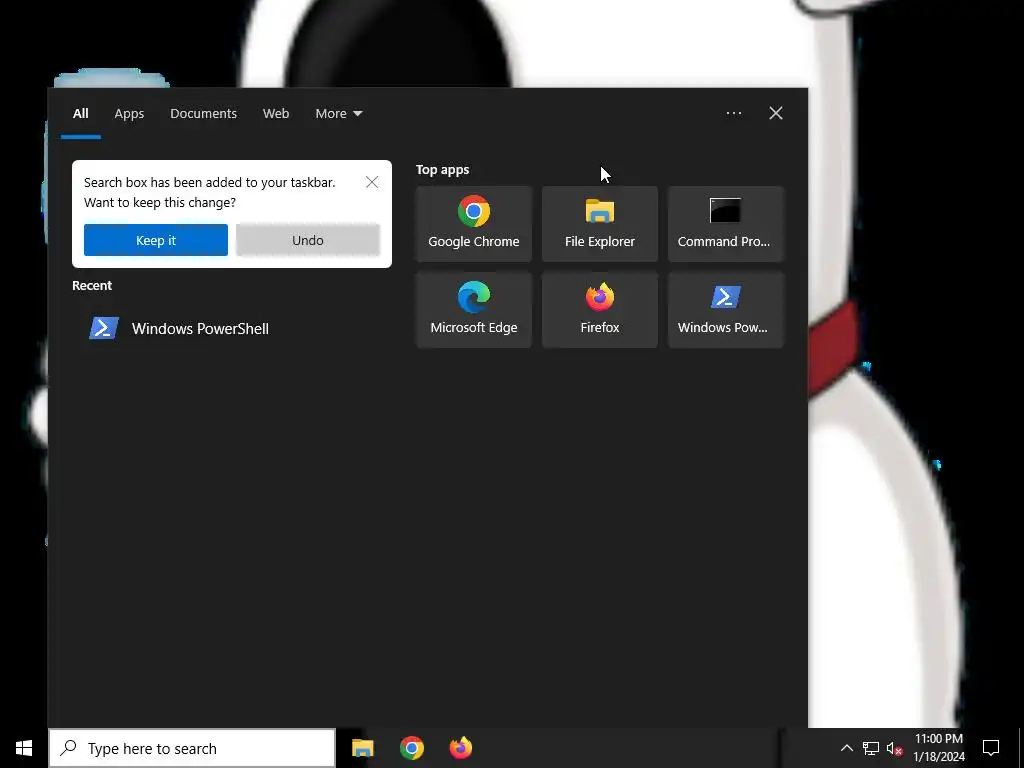
Task: Open Windows PowerShell tile in Top apps
Action: coord(726,310)
